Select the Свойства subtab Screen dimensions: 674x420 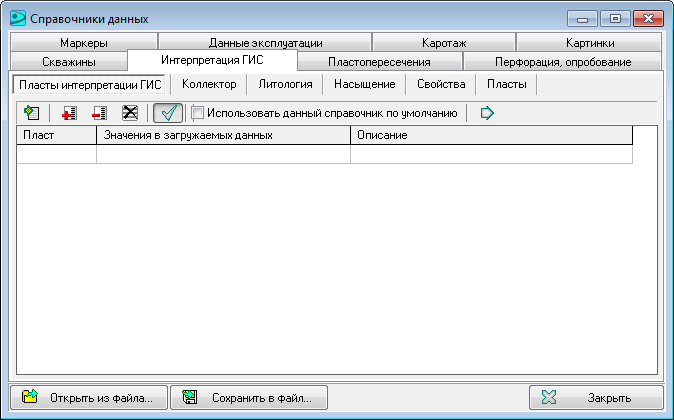coord(441,84)
